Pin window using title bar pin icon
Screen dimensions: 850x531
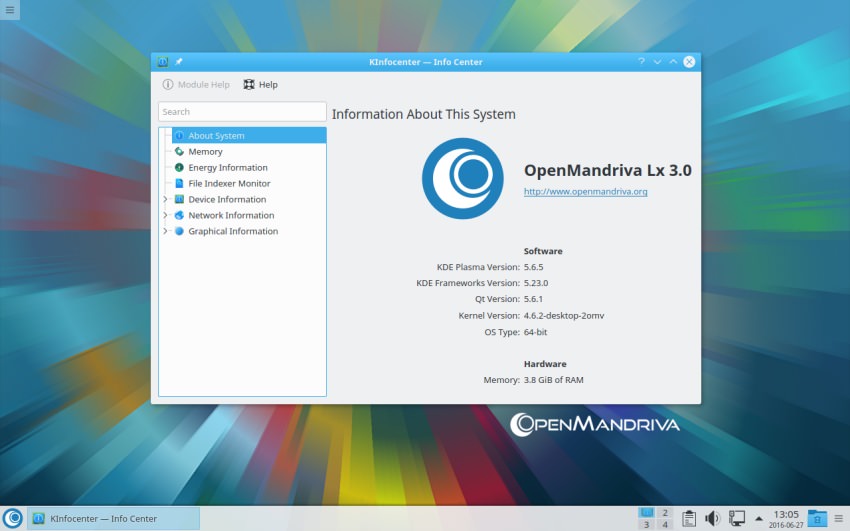(x=179, y=62)
